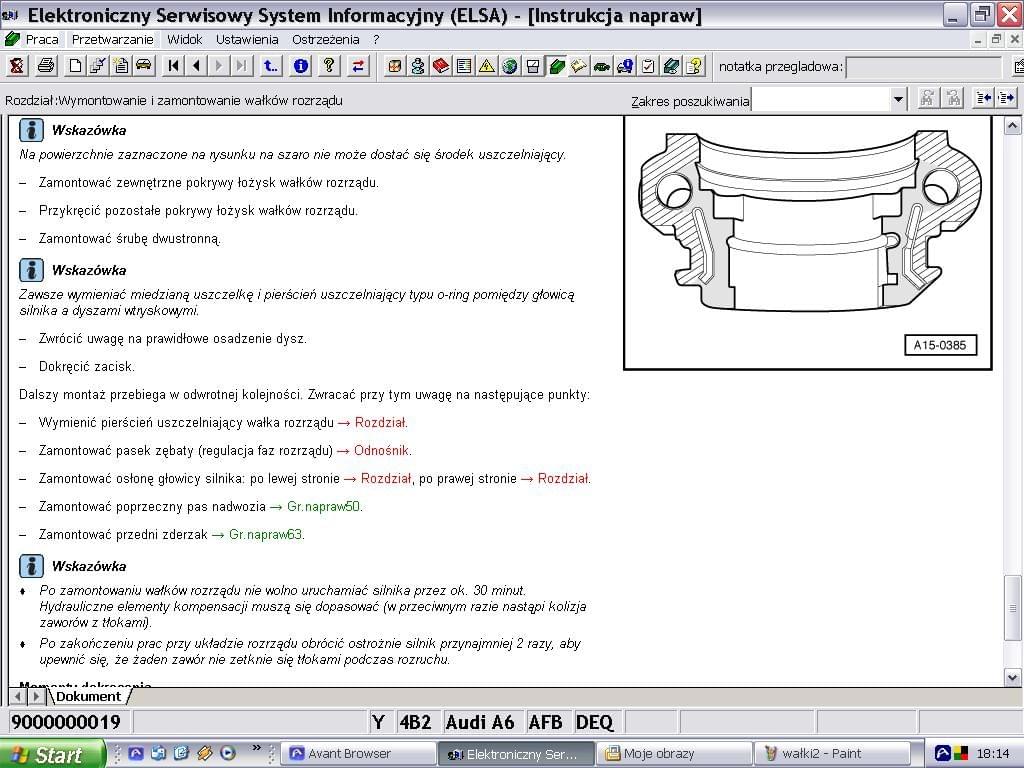Click the blank new document icon
Viewport: 1024px width, 768px height.
[76, 65]
